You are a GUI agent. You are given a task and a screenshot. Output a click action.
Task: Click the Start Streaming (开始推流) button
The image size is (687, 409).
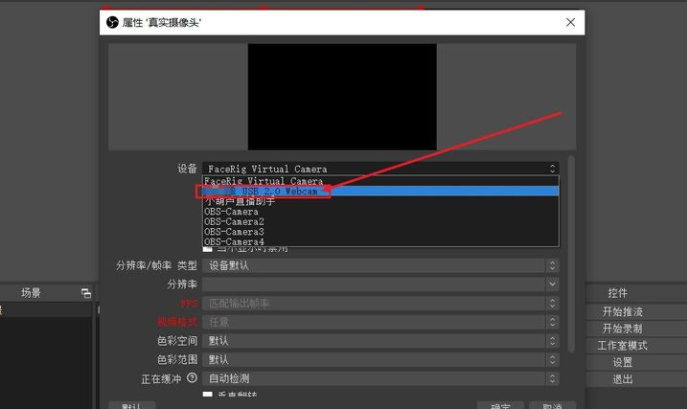tap(622, 312)
